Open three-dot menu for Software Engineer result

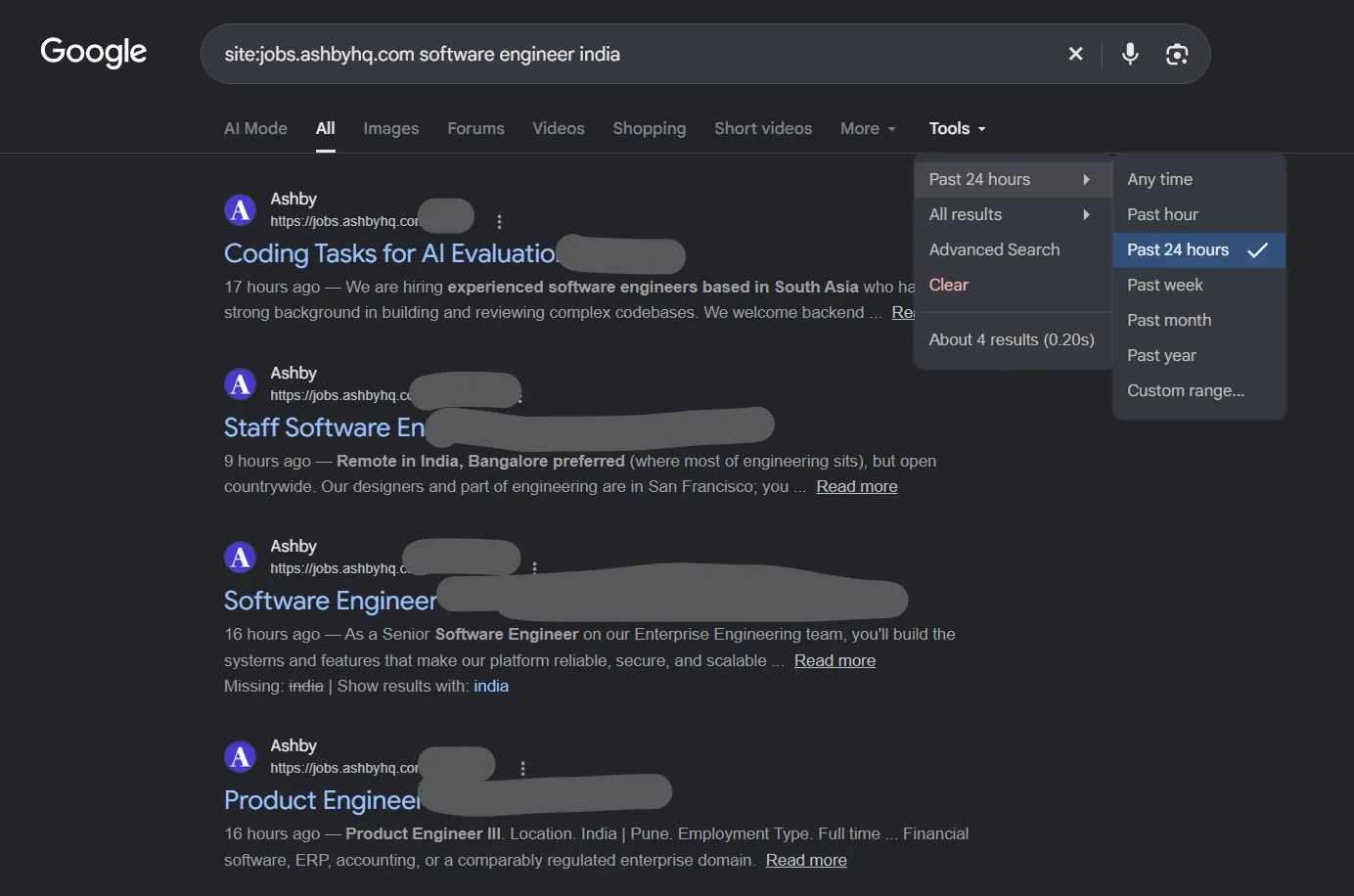(534, 567)
